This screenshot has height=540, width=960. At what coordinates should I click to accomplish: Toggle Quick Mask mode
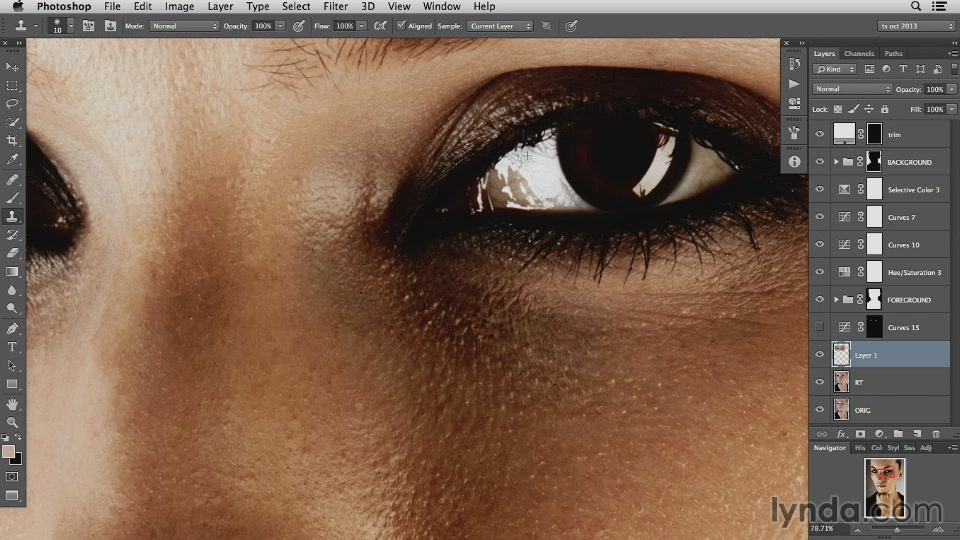[12, 476]
